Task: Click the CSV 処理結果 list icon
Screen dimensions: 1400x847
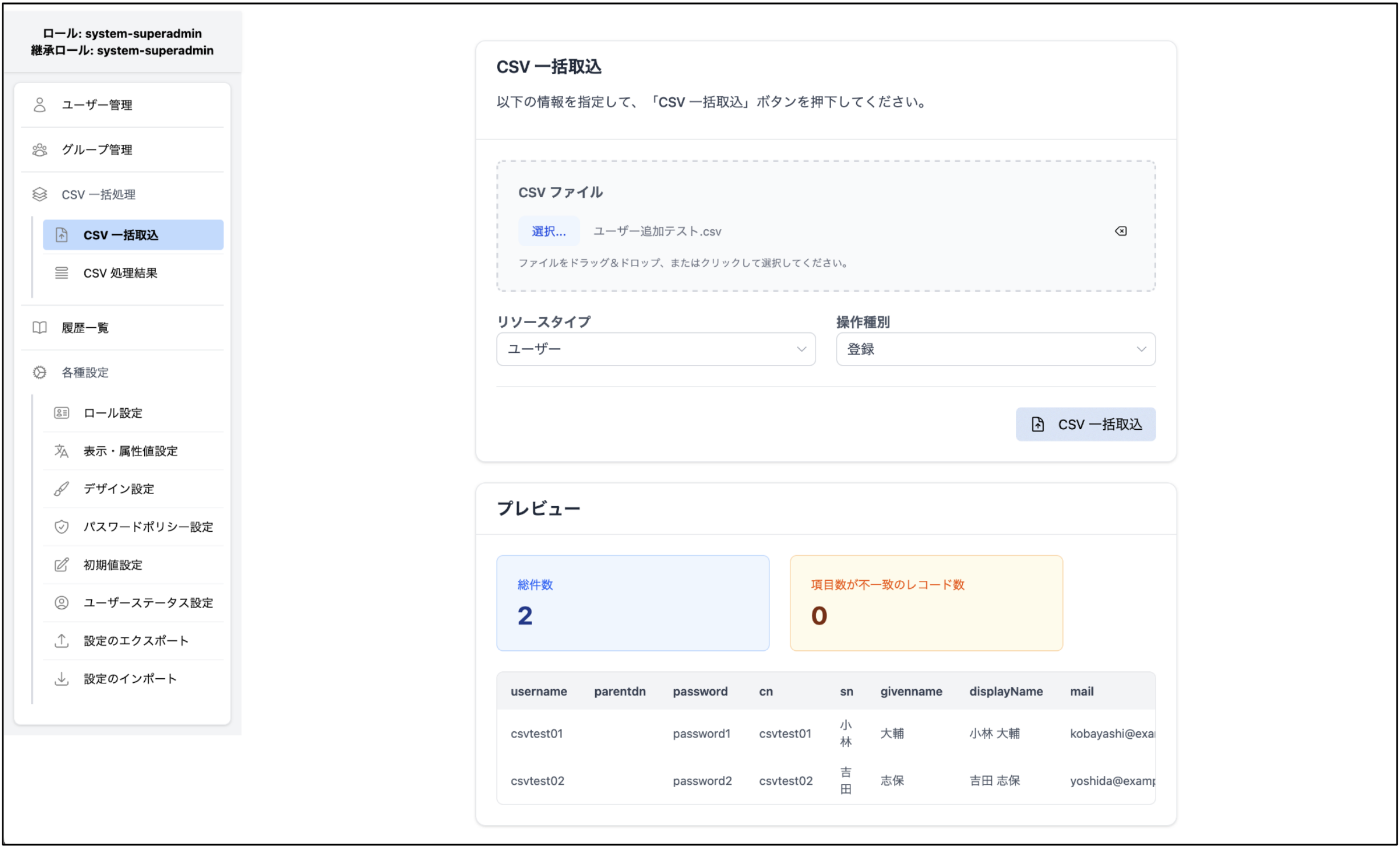Action: coord(62,273)
